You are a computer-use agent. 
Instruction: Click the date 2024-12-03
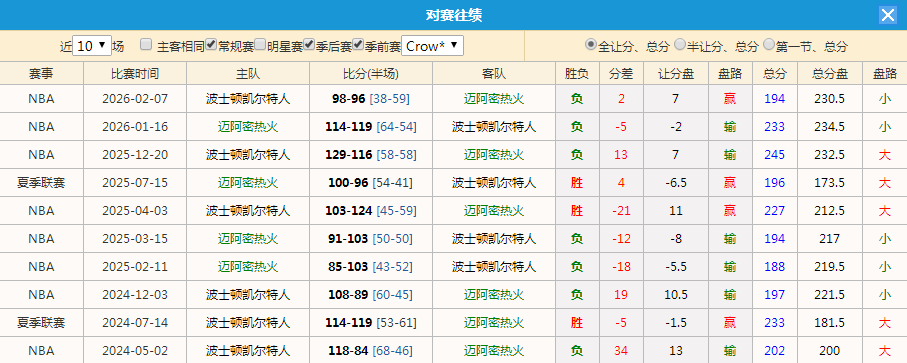coord(135,295)
